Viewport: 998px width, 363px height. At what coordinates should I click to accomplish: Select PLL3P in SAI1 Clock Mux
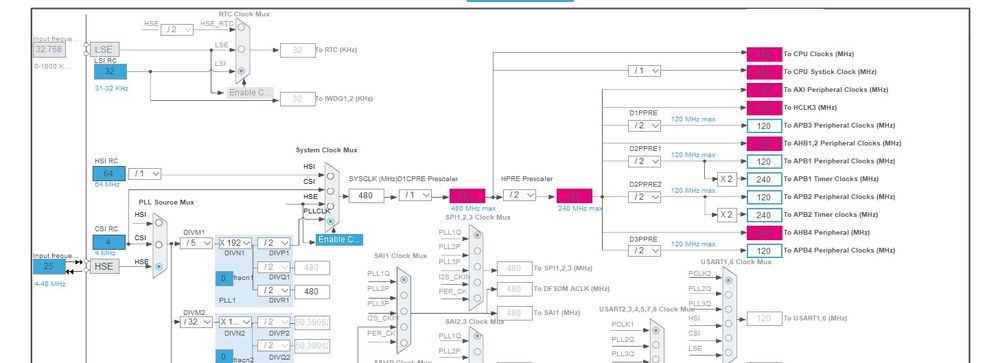click(404, 311)
